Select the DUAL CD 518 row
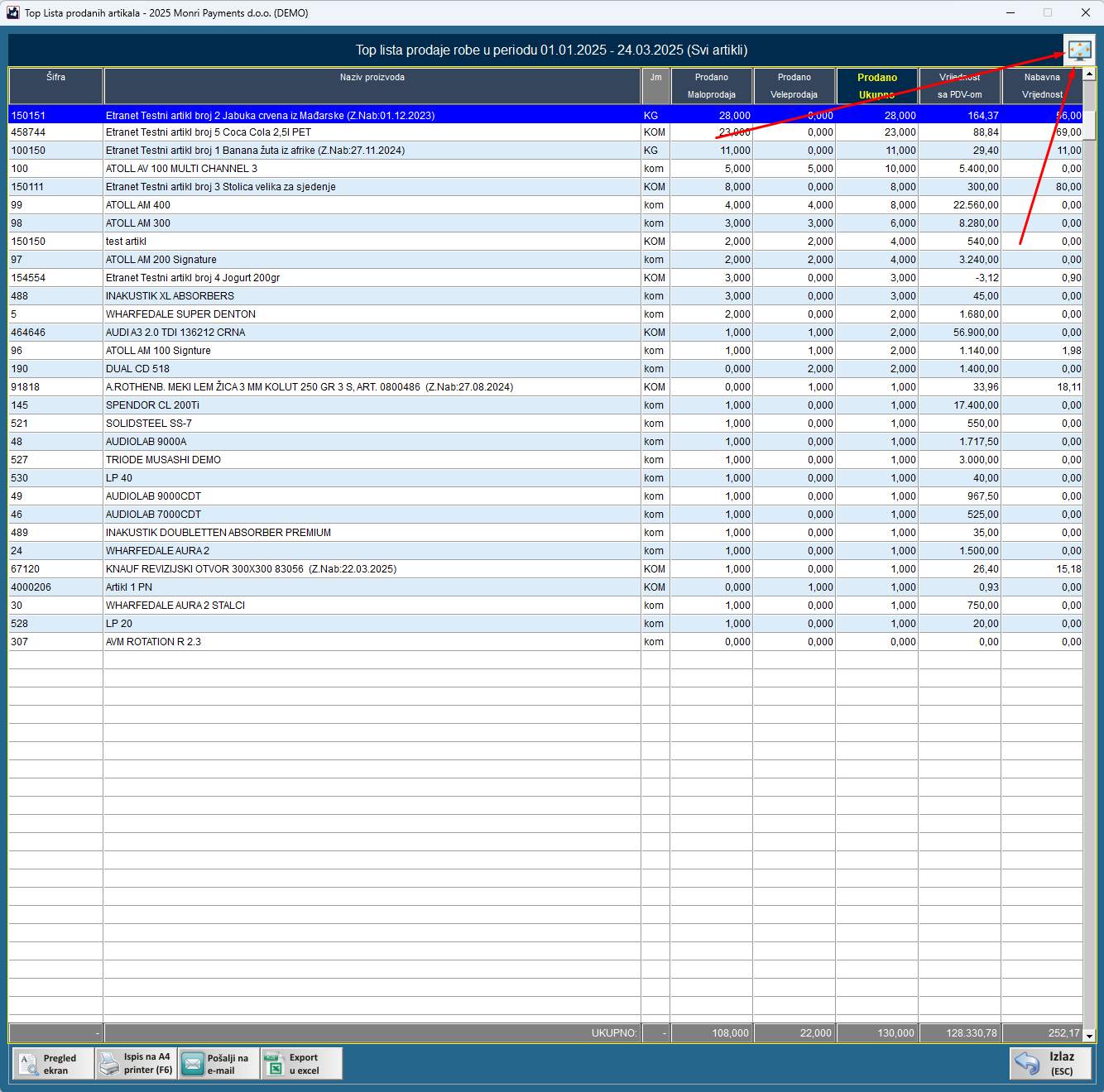Image resolution: width=1104 pixels, height=1092 pixels. click(x=545, y=369)
